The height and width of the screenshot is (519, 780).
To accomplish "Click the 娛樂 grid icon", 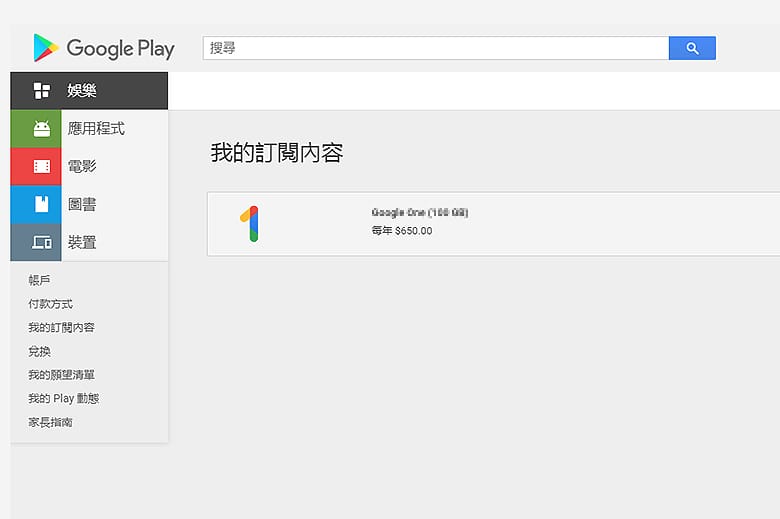I will pos(42,91).
